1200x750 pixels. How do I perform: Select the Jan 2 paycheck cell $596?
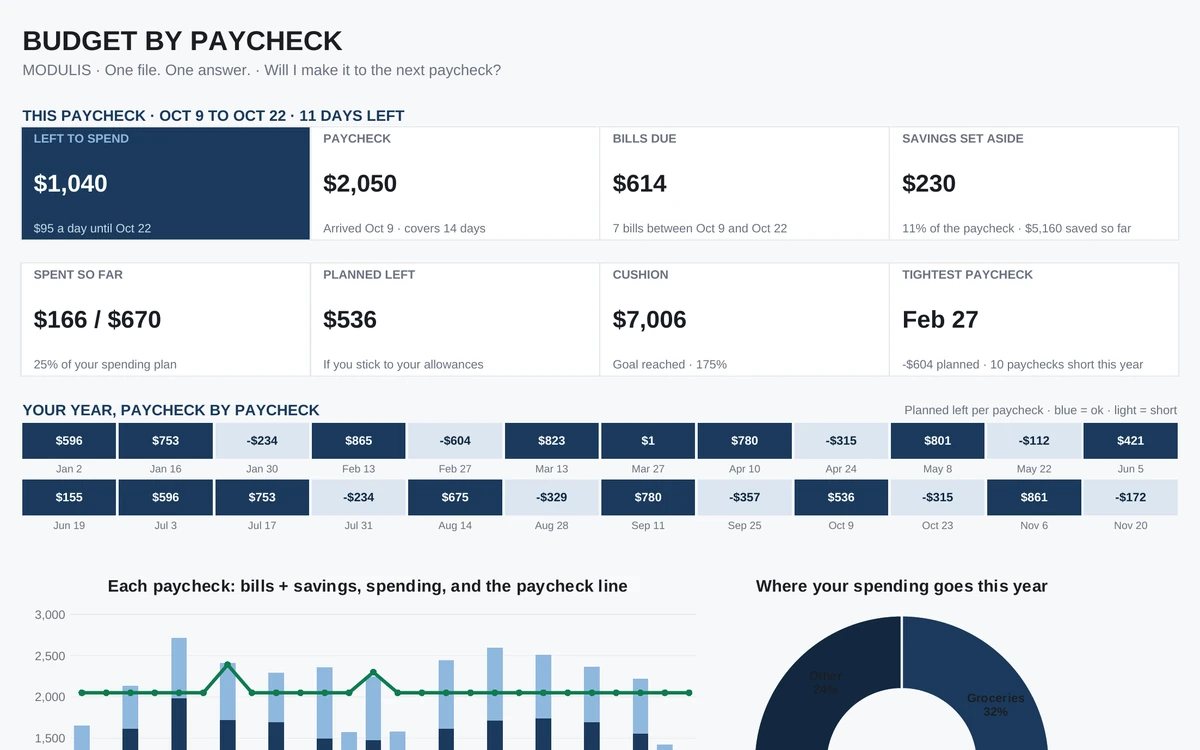(x=69, y=441)
